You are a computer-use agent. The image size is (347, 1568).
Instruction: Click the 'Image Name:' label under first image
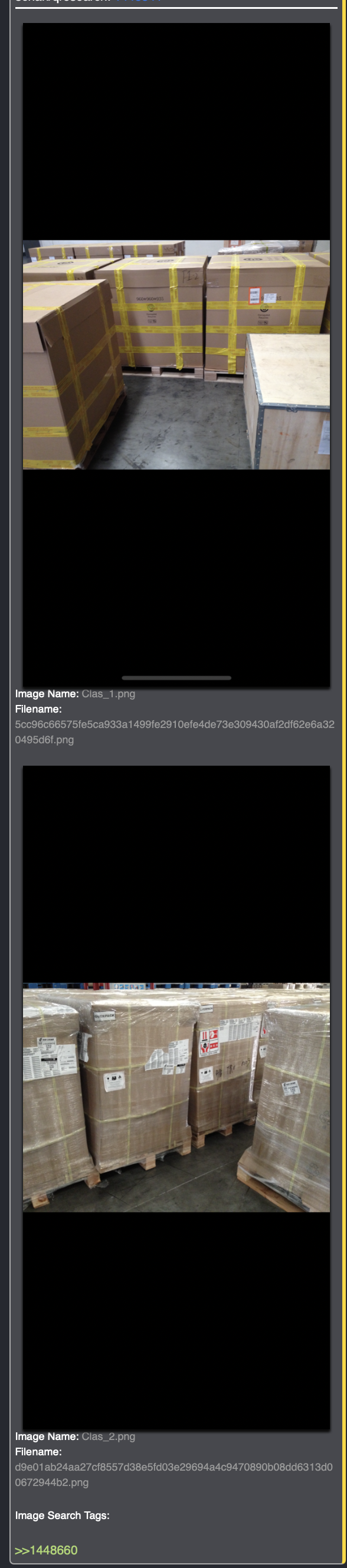(47, 694)
